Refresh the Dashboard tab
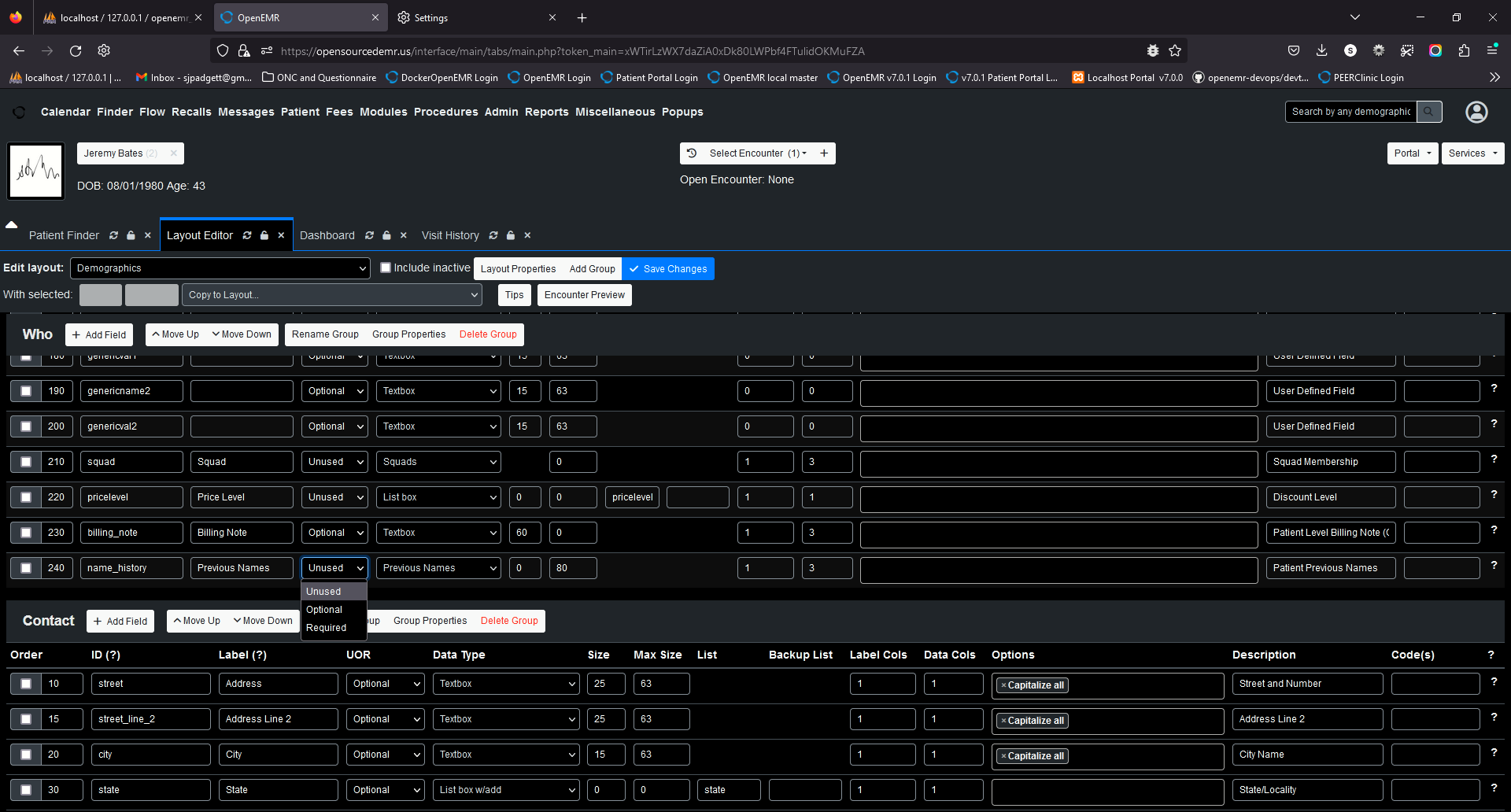Screen dimensions: 1511x812 click(x=369, y=235)
